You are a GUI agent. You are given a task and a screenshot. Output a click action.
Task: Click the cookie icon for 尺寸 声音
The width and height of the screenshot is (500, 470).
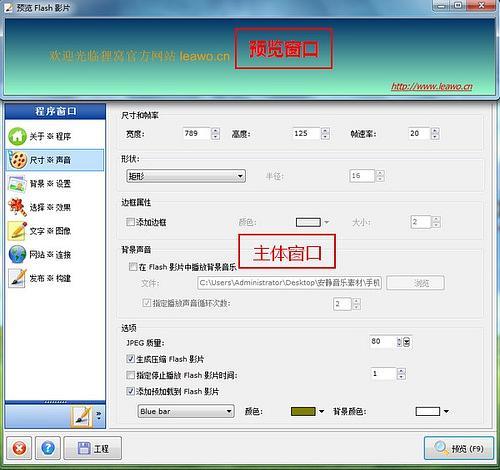[17, 160]
